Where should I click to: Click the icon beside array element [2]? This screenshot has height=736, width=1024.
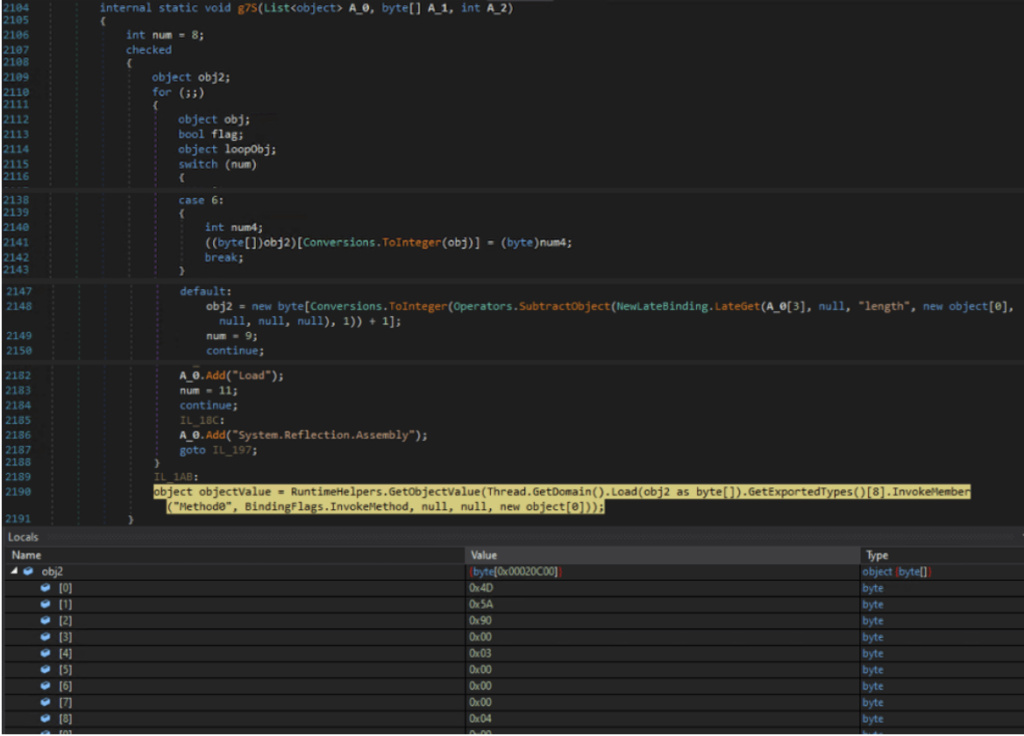click(45, 620)
